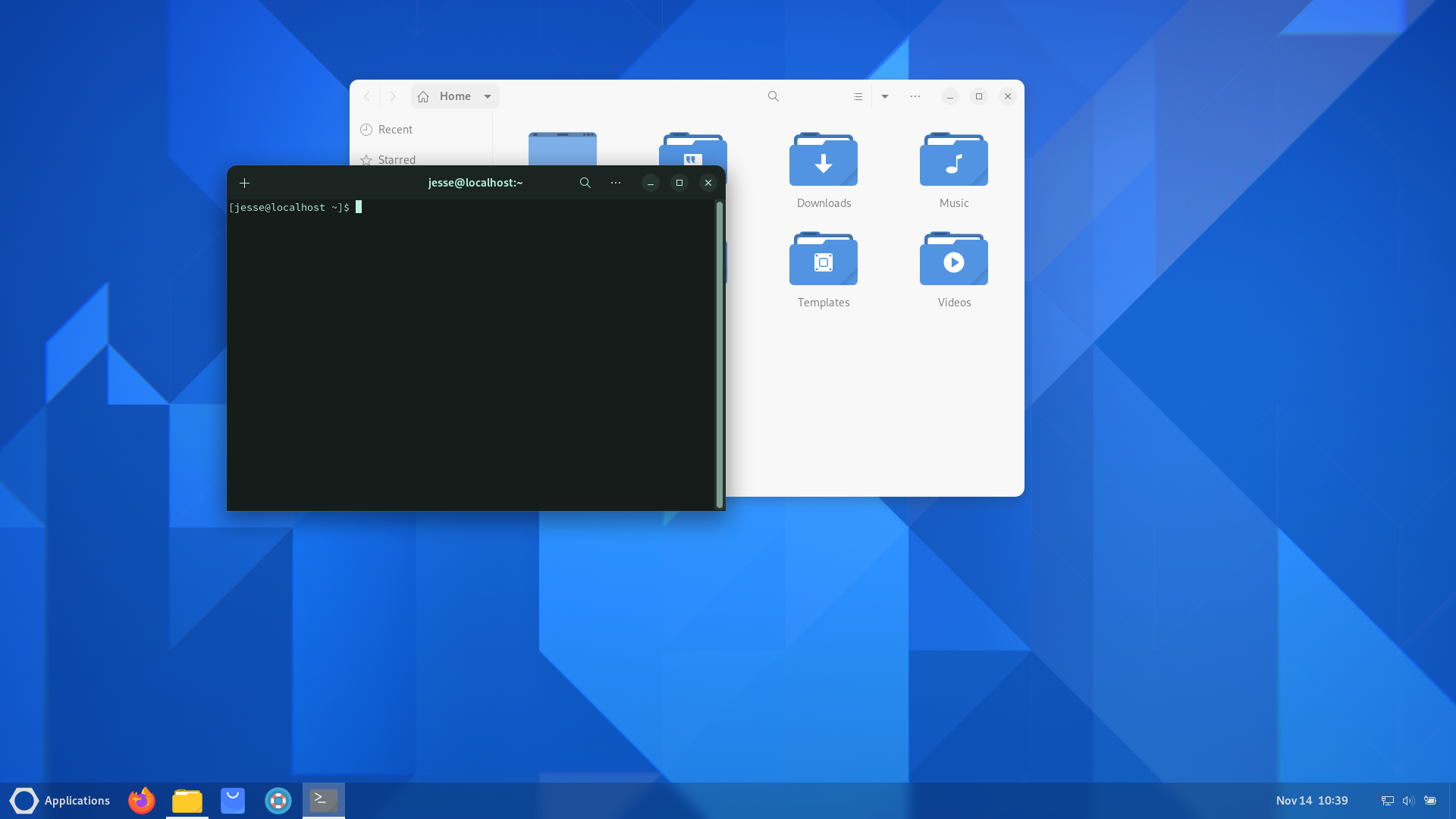This screenshot has width=1456, height=819.
Task: Go back in the Files window
Action: tap(367, 96)
